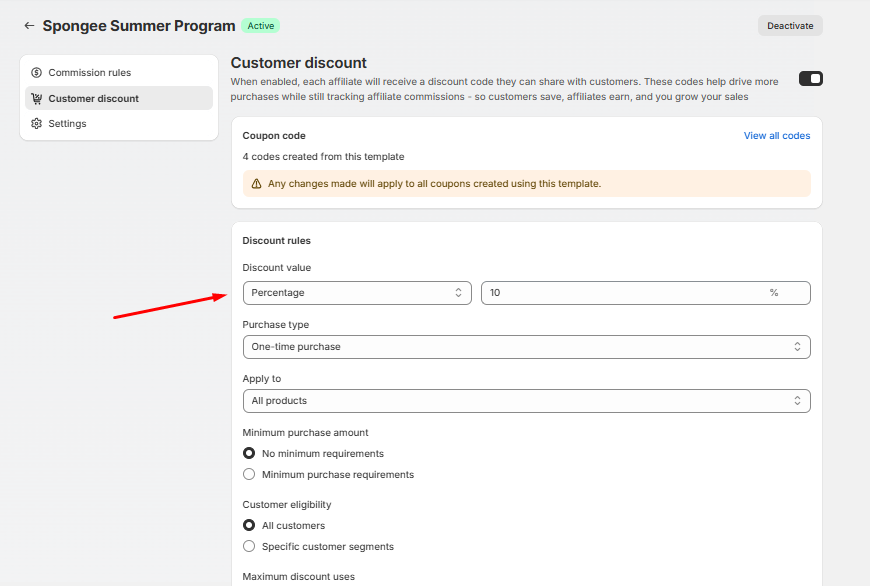Click the Active status badge
Viewport: 870px width, 586px height.
click(x=260, y=26)
